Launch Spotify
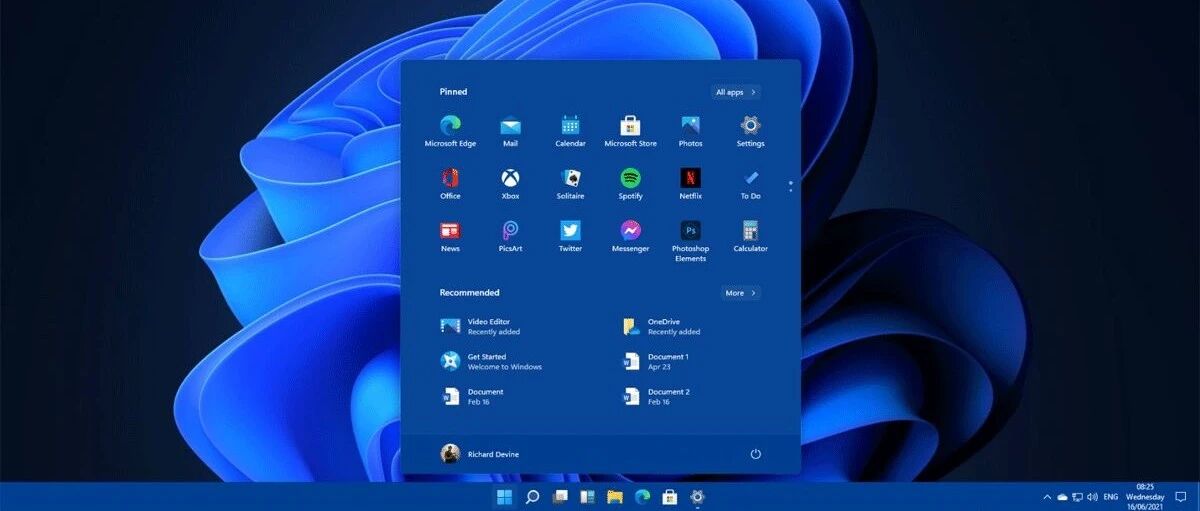Viewport: 1200px width, 511px height. coord(630,184)
